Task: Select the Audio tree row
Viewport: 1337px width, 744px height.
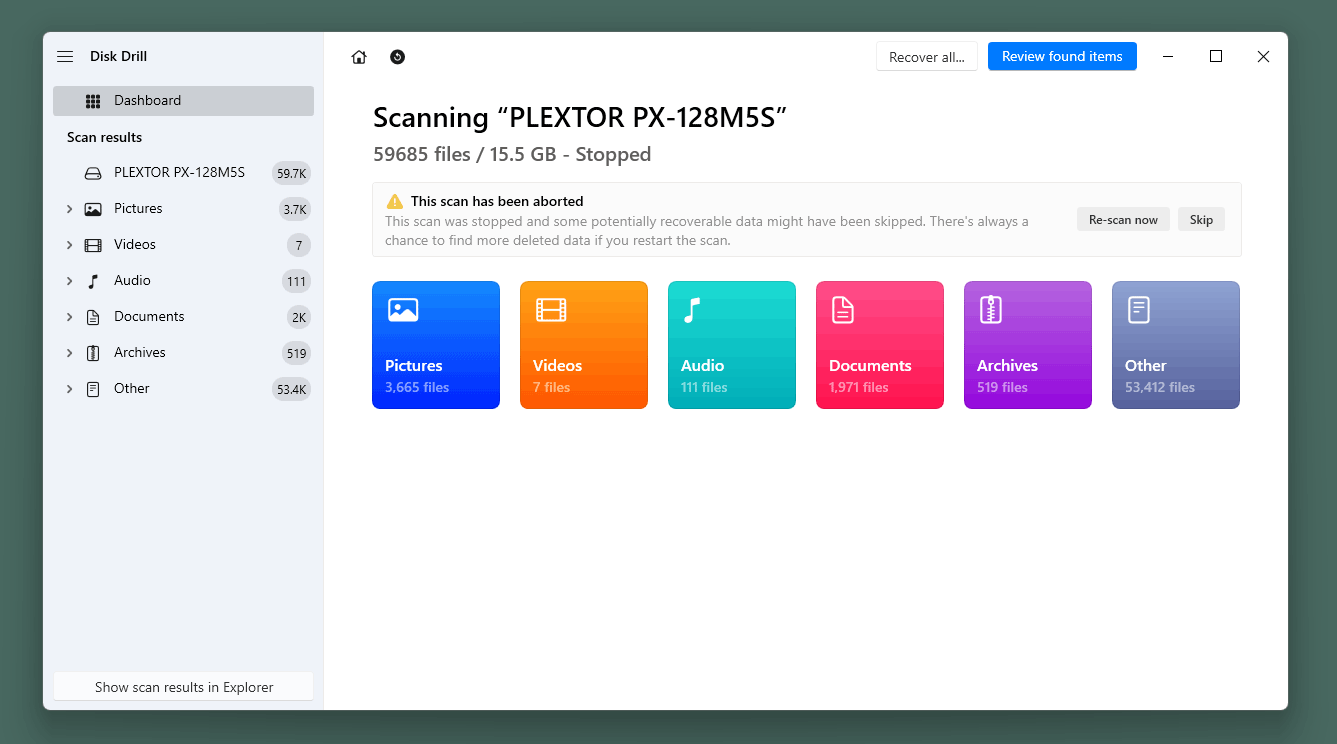Action: (x=183, y=281)
